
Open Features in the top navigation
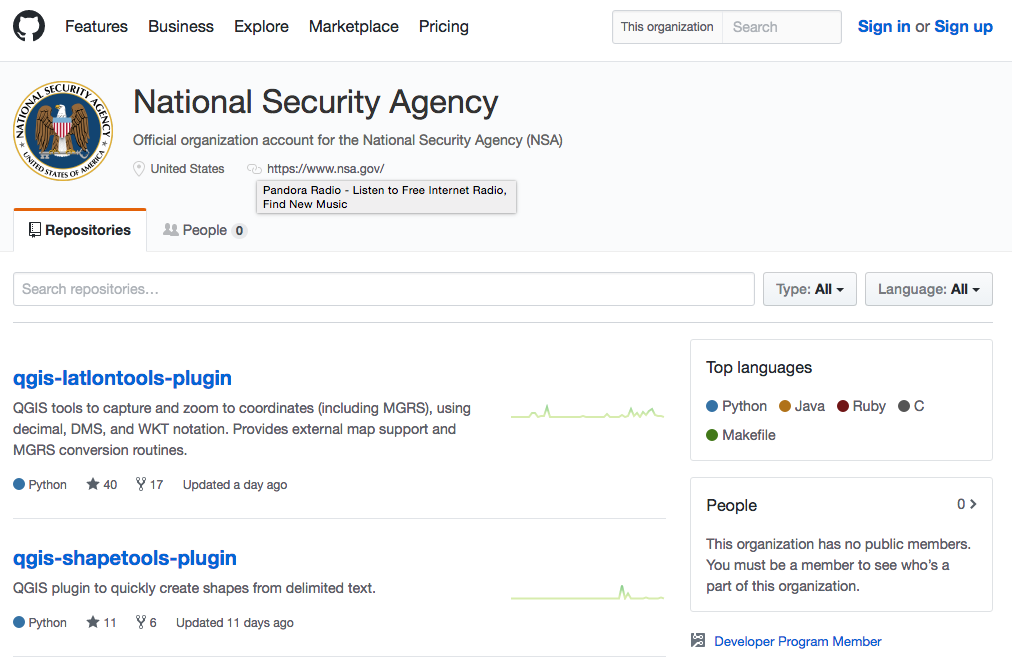point(96,26)
